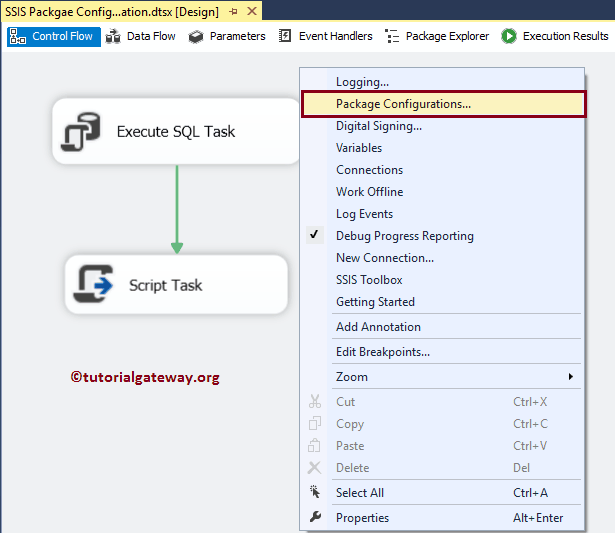
Task: Toggle Debug Progress Reporting checkmark
Action: [314, 235]
